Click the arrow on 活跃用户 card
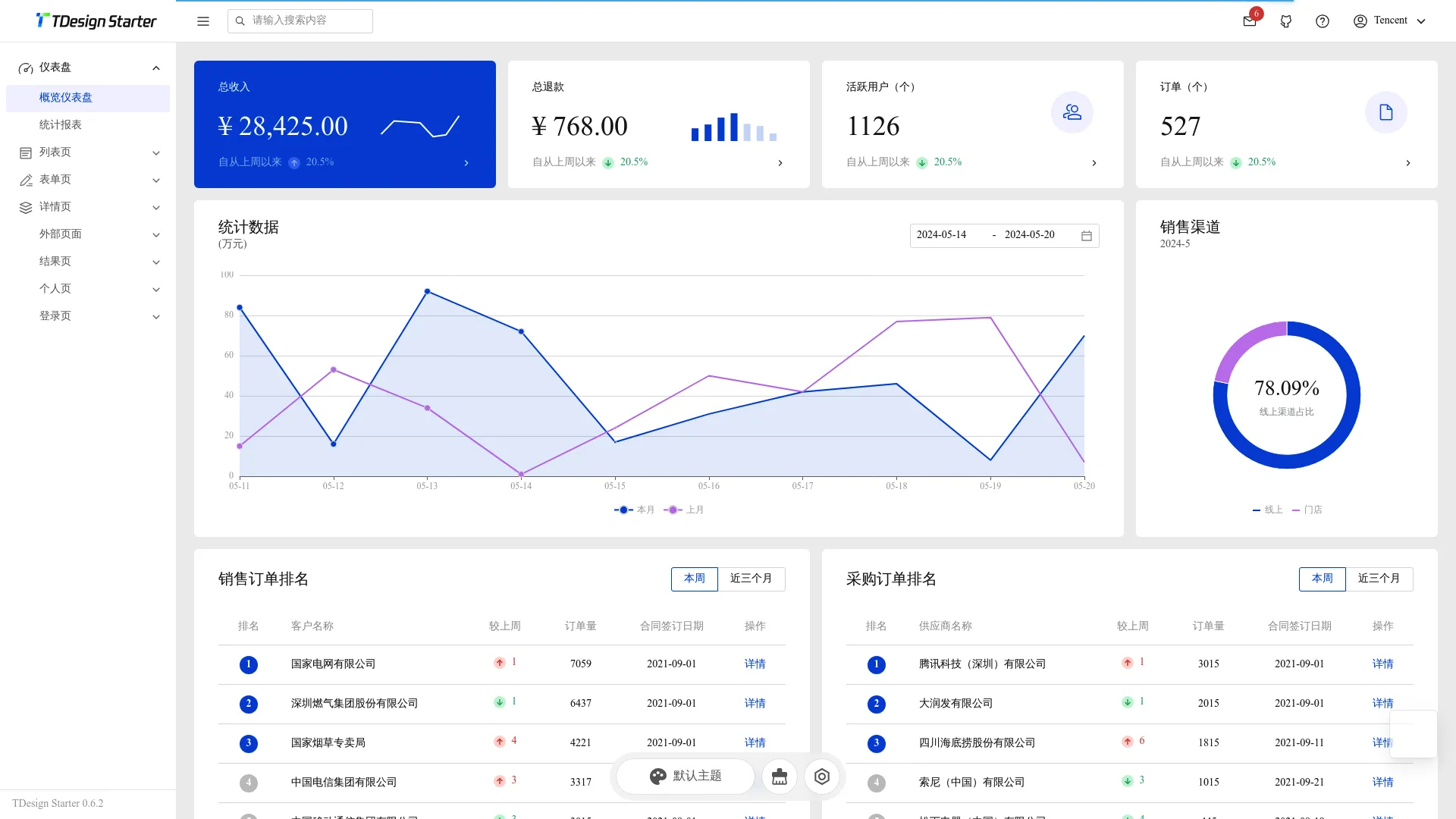 [1094, 163]
